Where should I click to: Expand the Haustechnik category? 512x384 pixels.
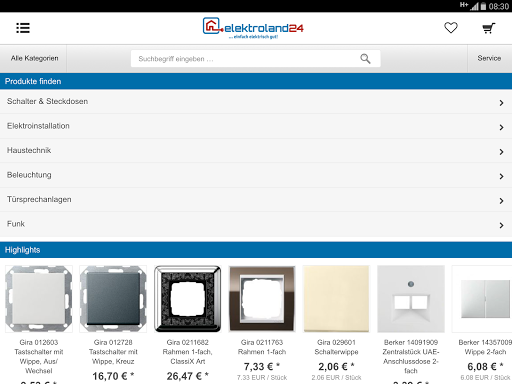pos(256,151)
